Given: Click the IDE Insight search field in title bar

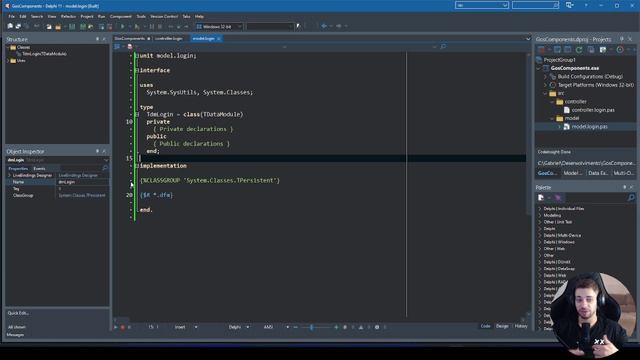Looking at the screenshot, I should tap(535, 5).
